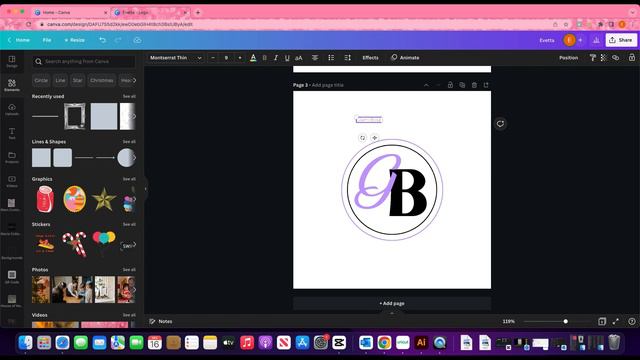Change the text alignment
The height and width of the screenshot is (360, 640).
[315, 58]
